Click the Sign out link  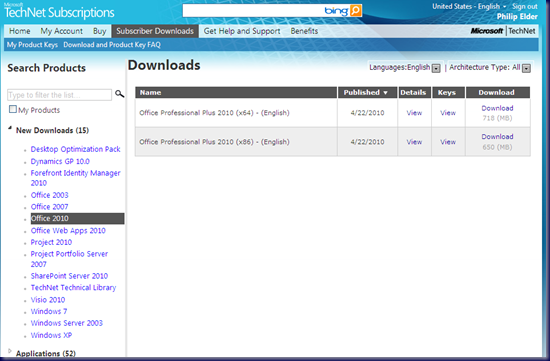pos(524,6)
